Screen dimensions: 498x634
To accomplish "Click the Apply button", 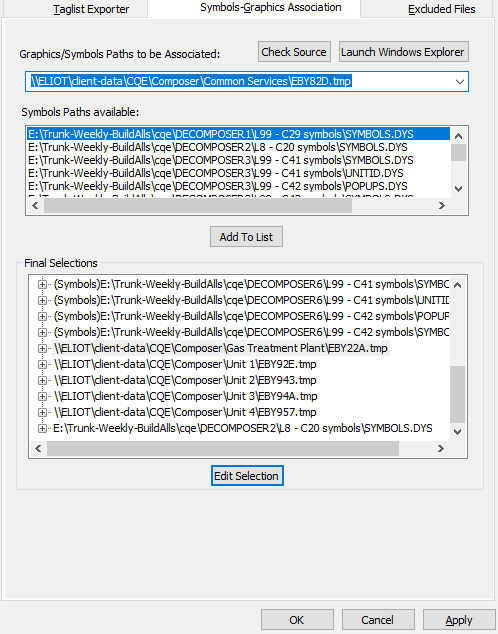I will click(459, 620).
